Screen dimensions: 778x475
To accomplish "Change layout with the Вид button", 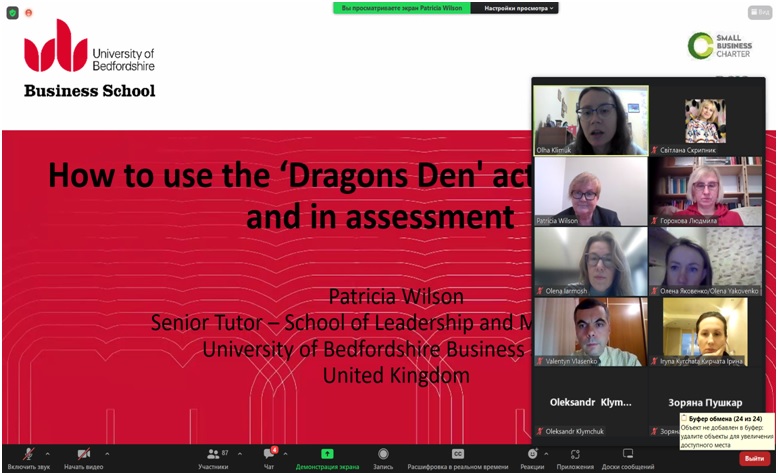I will point(760,12).
